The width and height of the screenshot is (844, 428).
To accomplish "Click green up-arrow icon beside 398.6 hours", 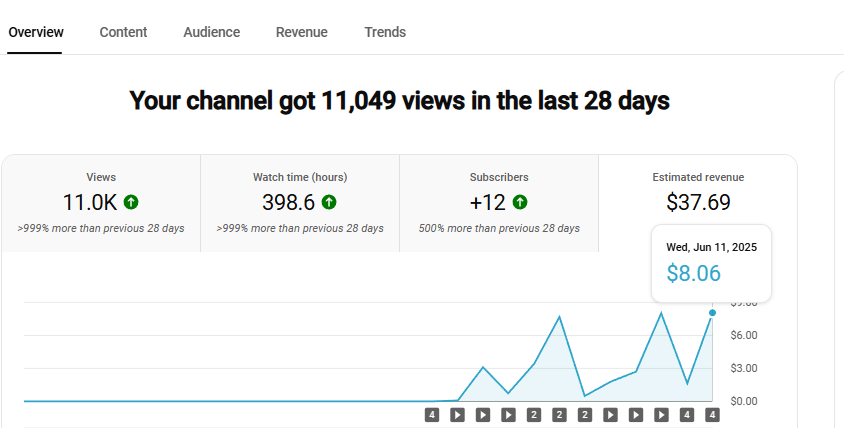I will 329,202.
